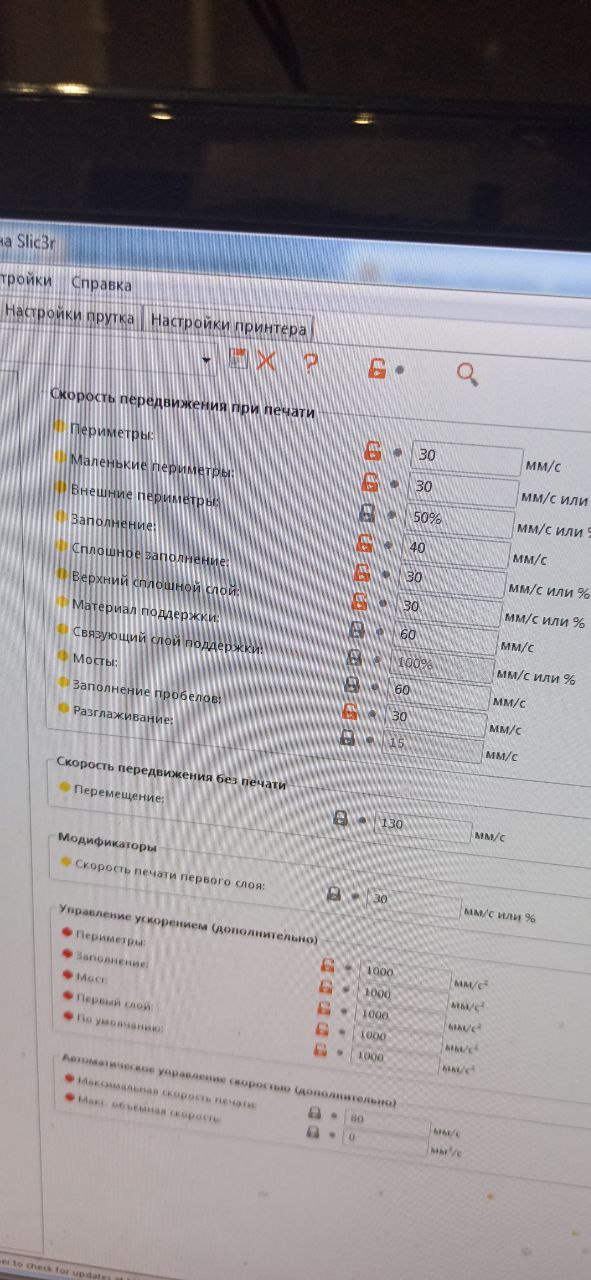Screen dimensions: 591x1280
Task: Click the orange lock for Сплошное заполнение
Action: [361, 573]
